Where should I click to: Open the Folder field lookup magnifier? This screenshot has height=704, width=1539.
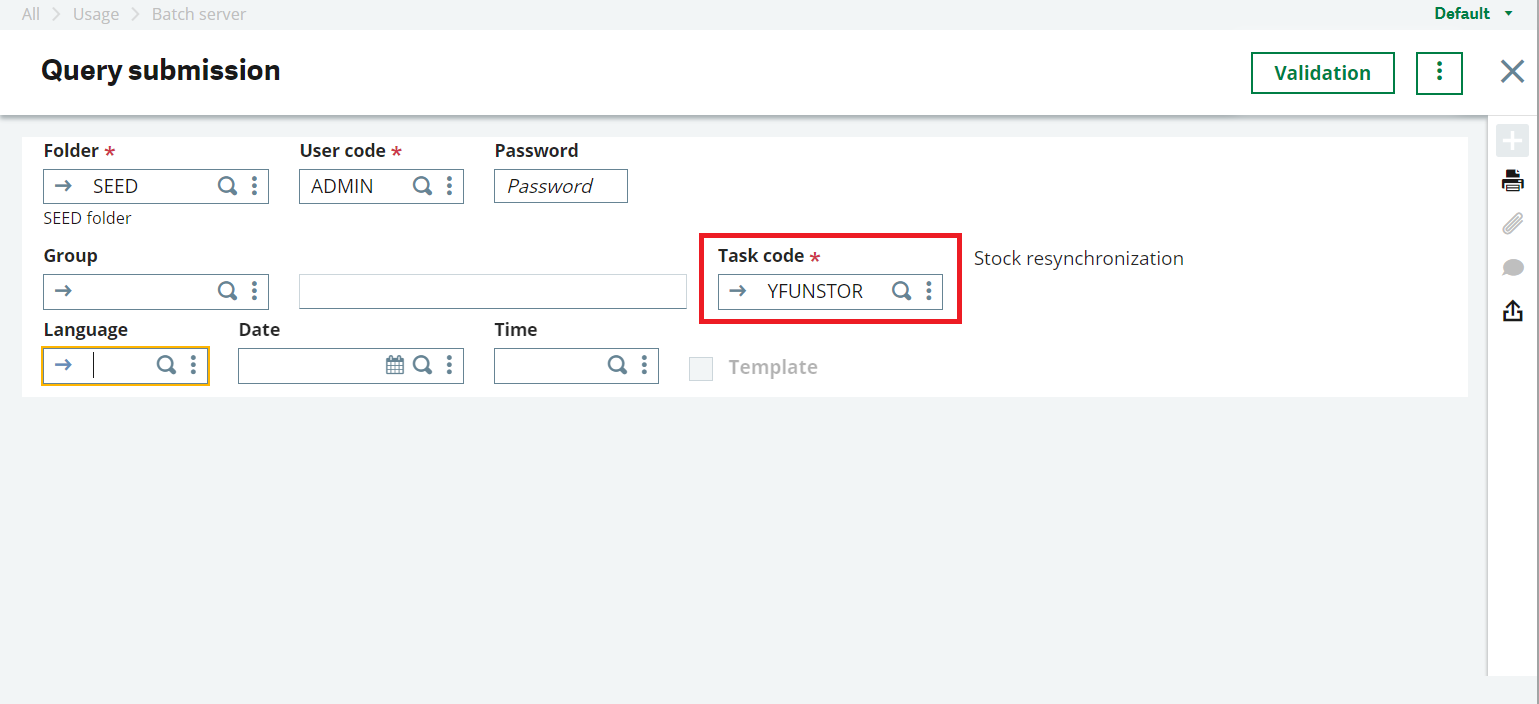227,186
